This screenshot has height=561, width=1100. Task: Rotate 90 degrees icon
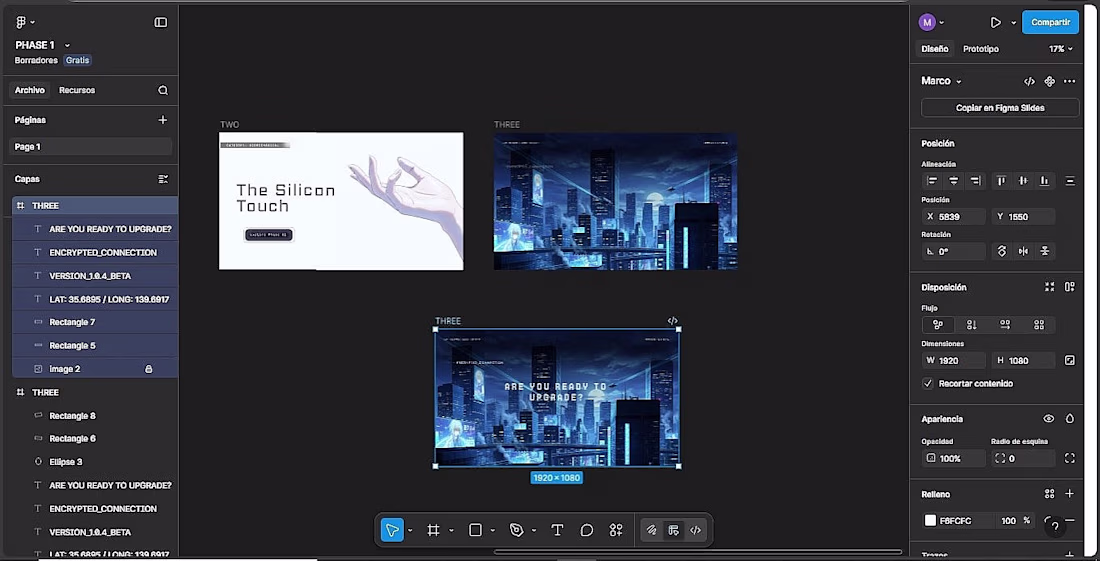point(1002,251)
